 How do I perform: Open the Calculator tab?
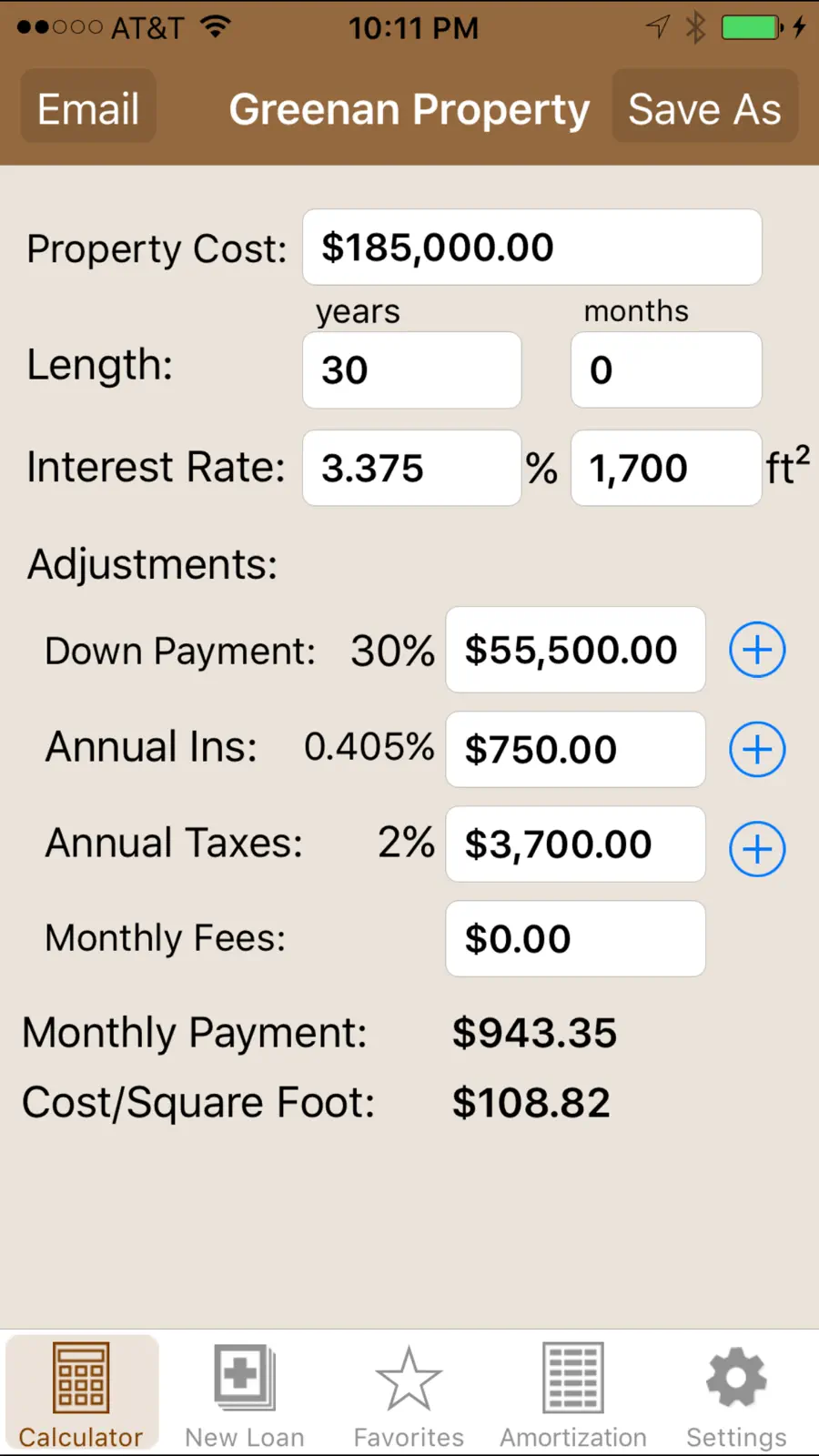pyautogui.click(x=82, y=1393)
